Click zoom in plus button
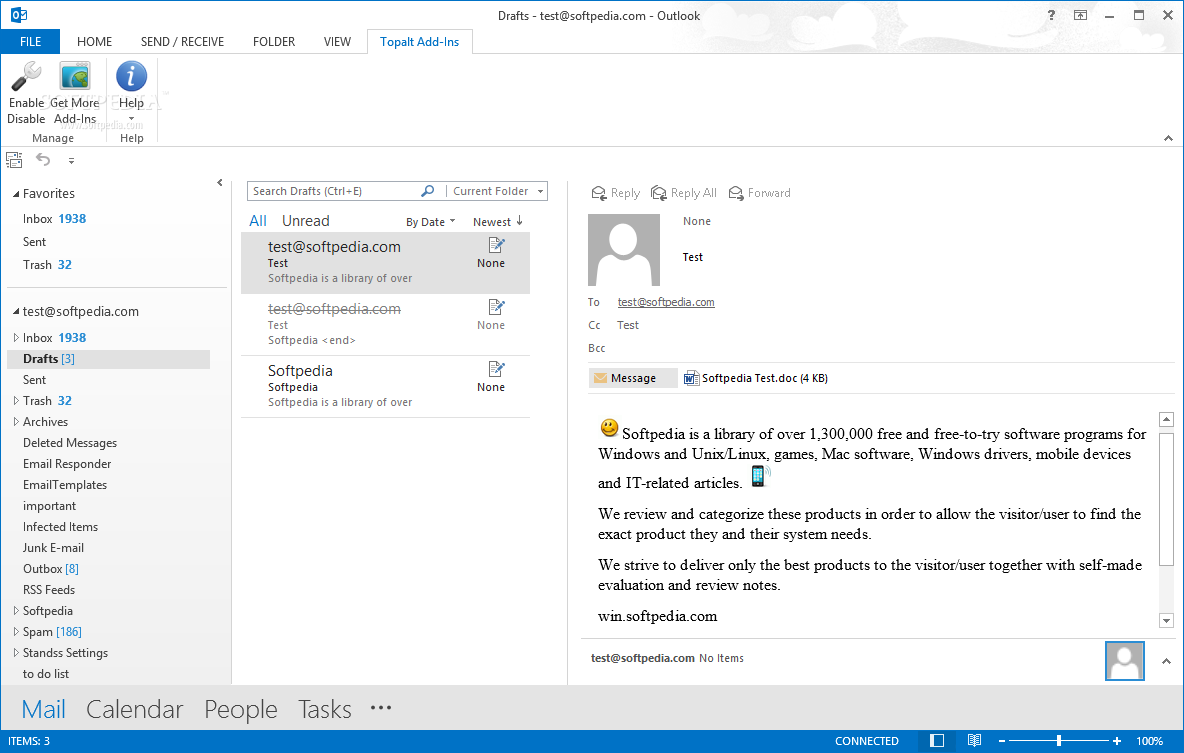 (x=1117, y=742)
